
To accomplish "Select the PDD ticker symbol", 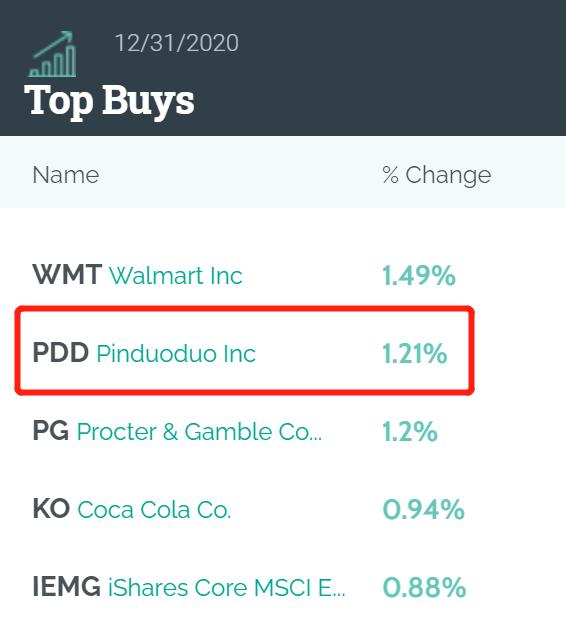I will (61, 353).
